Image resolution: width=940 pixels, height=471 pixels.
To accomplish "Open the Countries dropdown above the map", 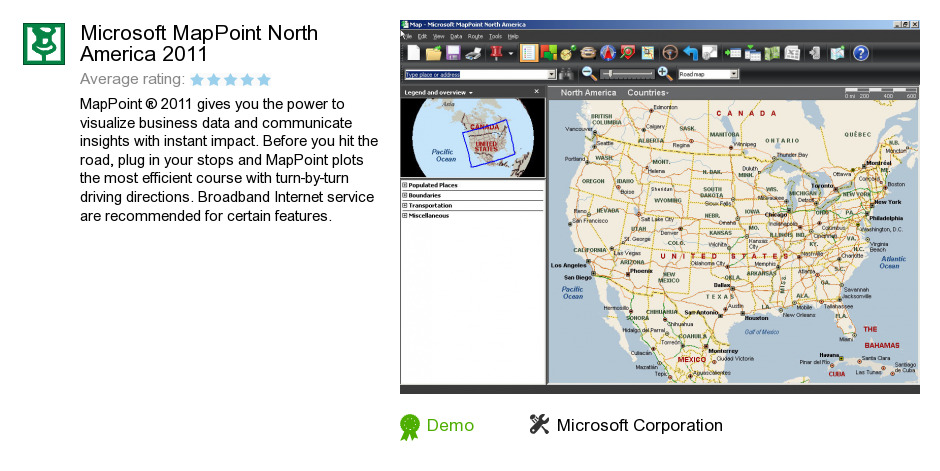I will click(x=648, y=93).
